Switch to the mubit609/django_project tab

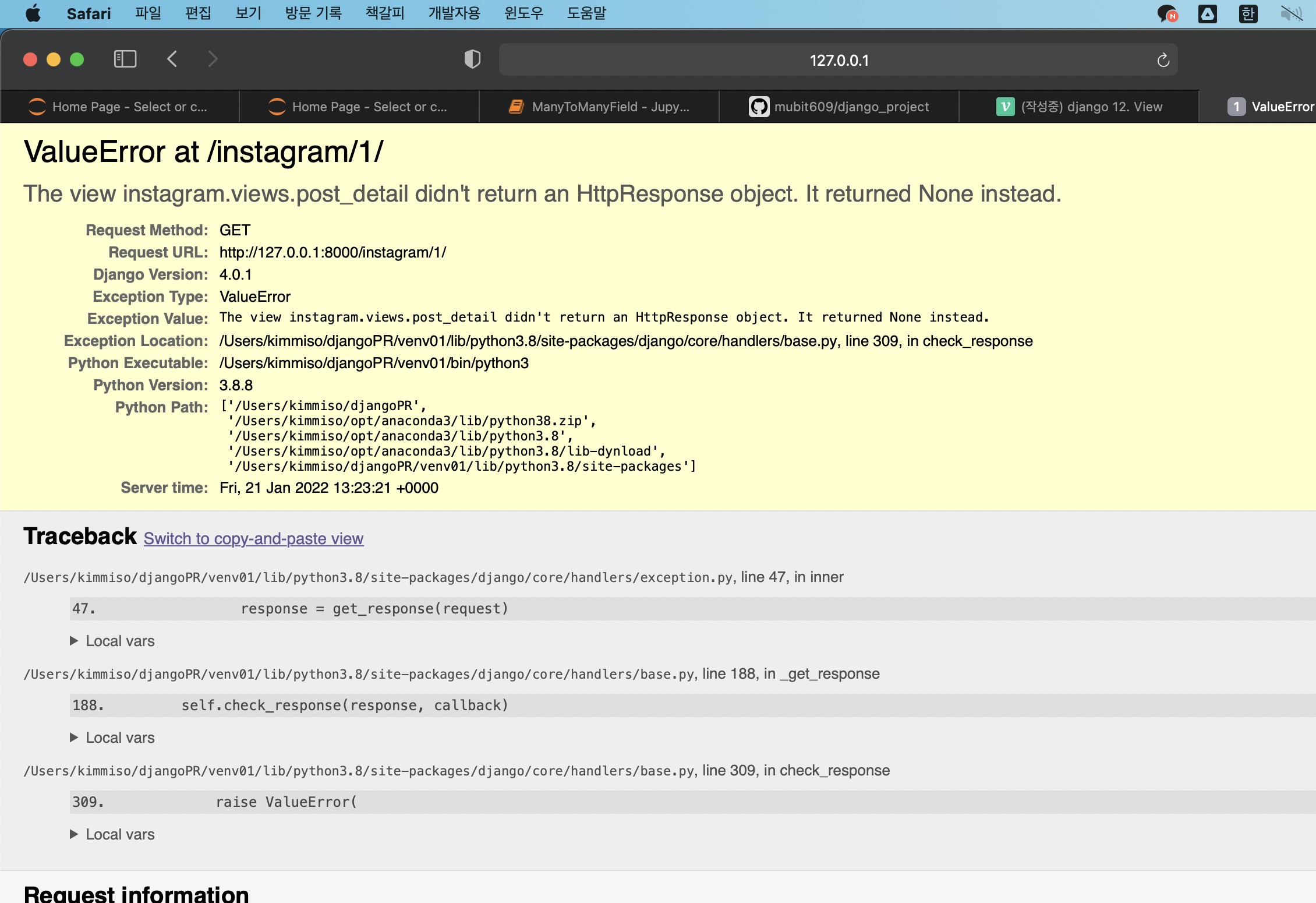pyautogui.click(x=839, y=107)
